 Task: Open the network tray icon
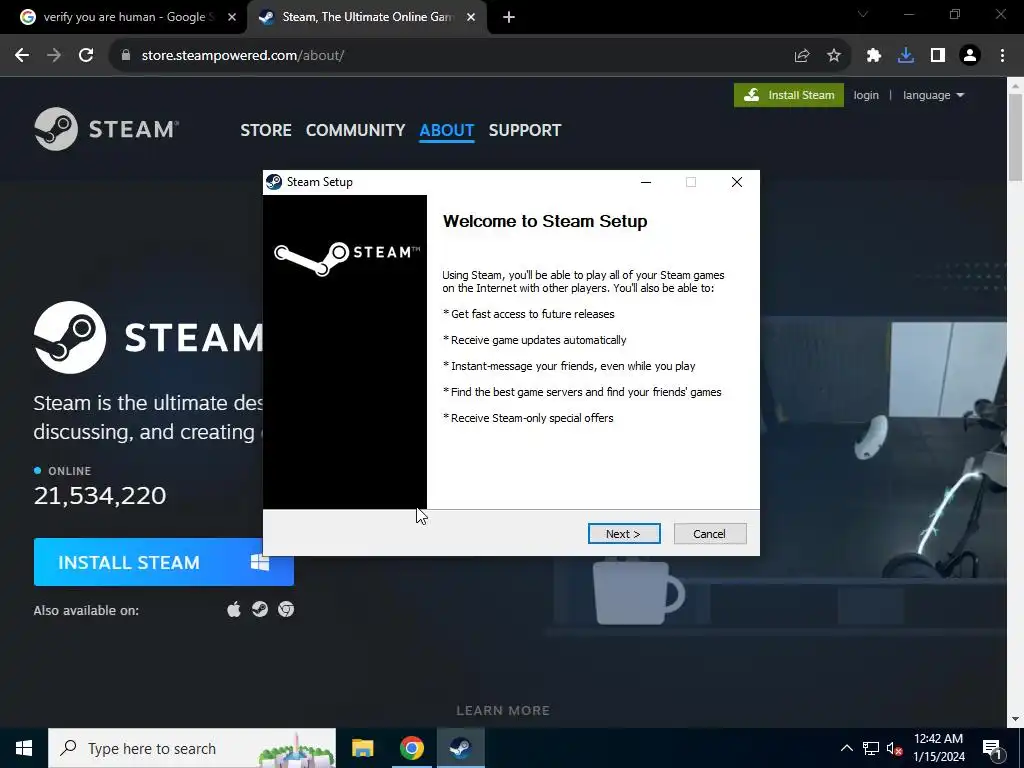(x=871, y=748)
